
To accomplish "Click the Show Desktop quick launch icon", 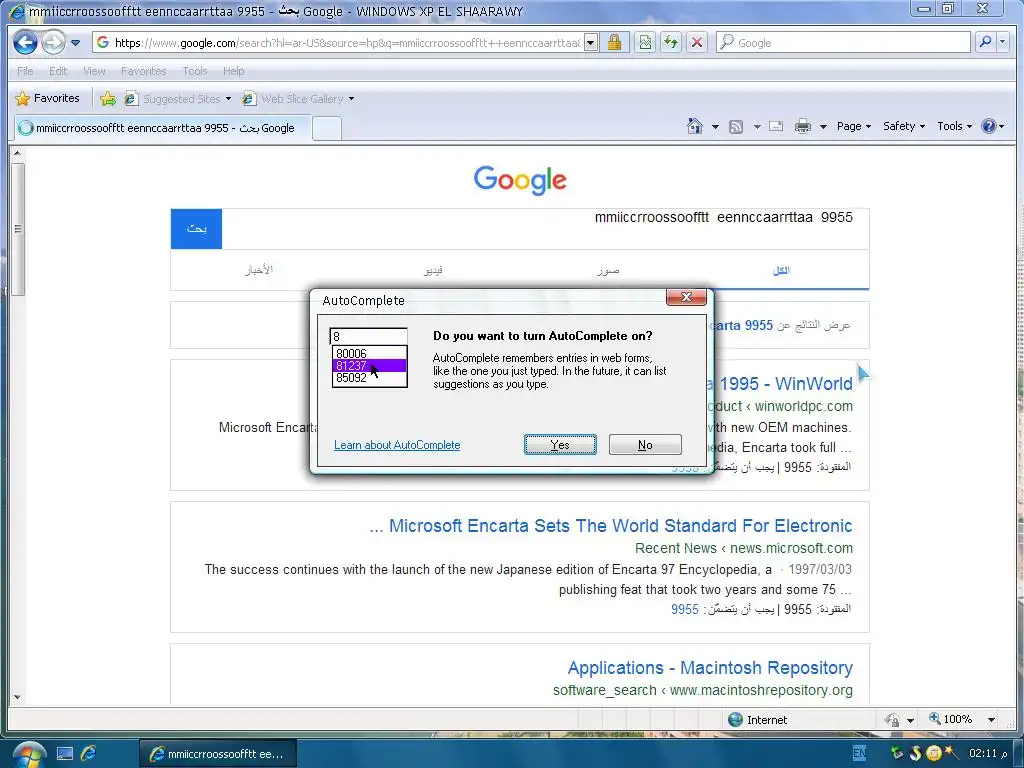I will [x=65, y=754].
